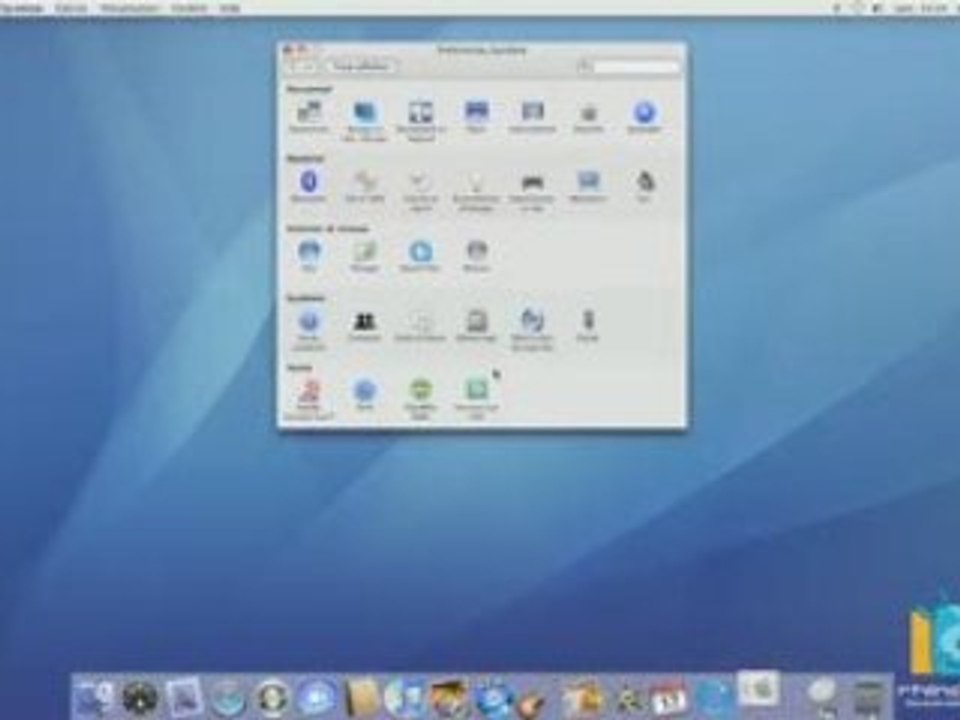The height and width of the screenshot is (720, 960).
Task: Open the QuickTime preference pane
Action: coord(421,255)
